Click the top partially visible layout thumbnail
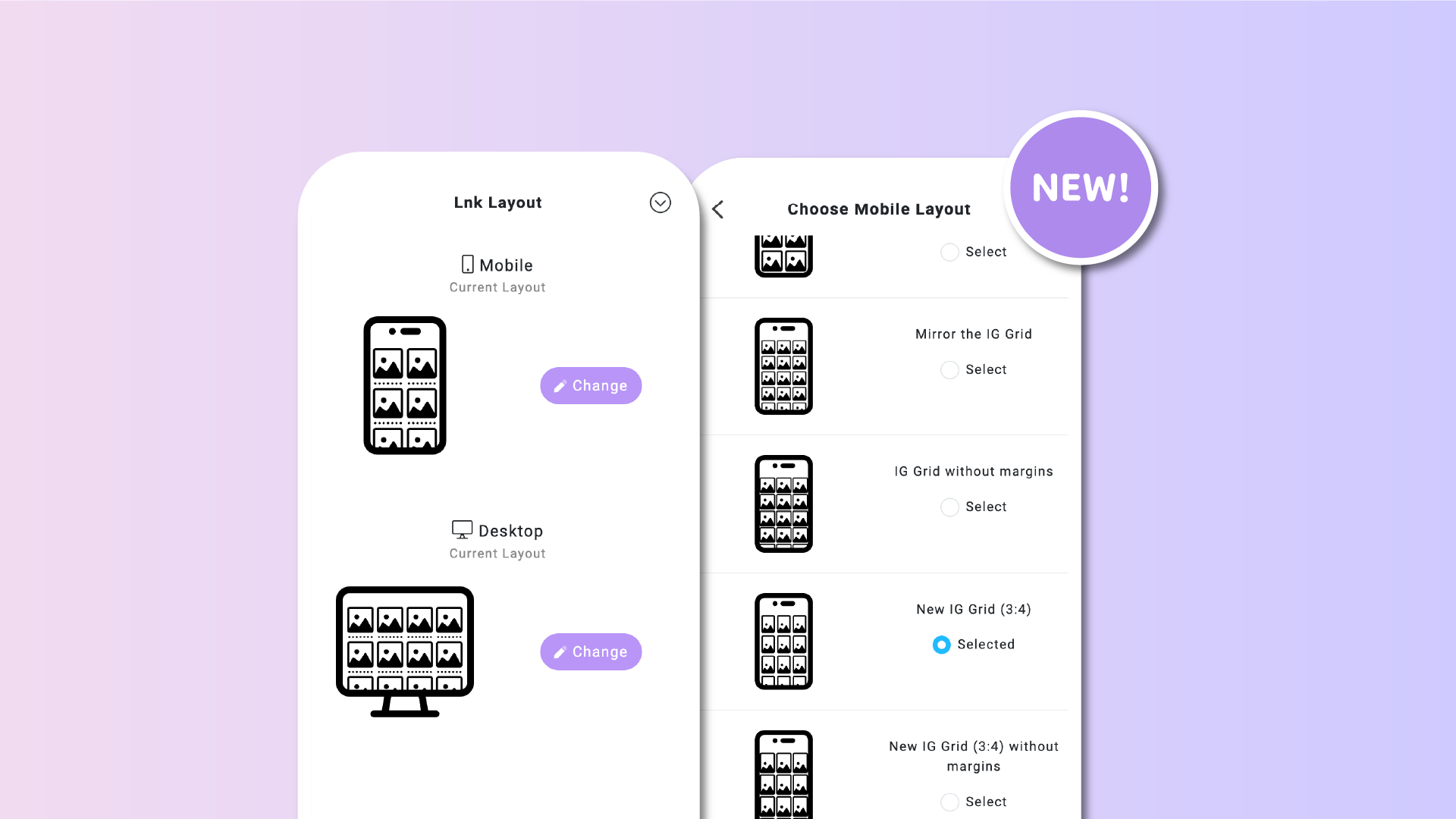Viewport: 1456px width, 819px height. click(783, 252)
